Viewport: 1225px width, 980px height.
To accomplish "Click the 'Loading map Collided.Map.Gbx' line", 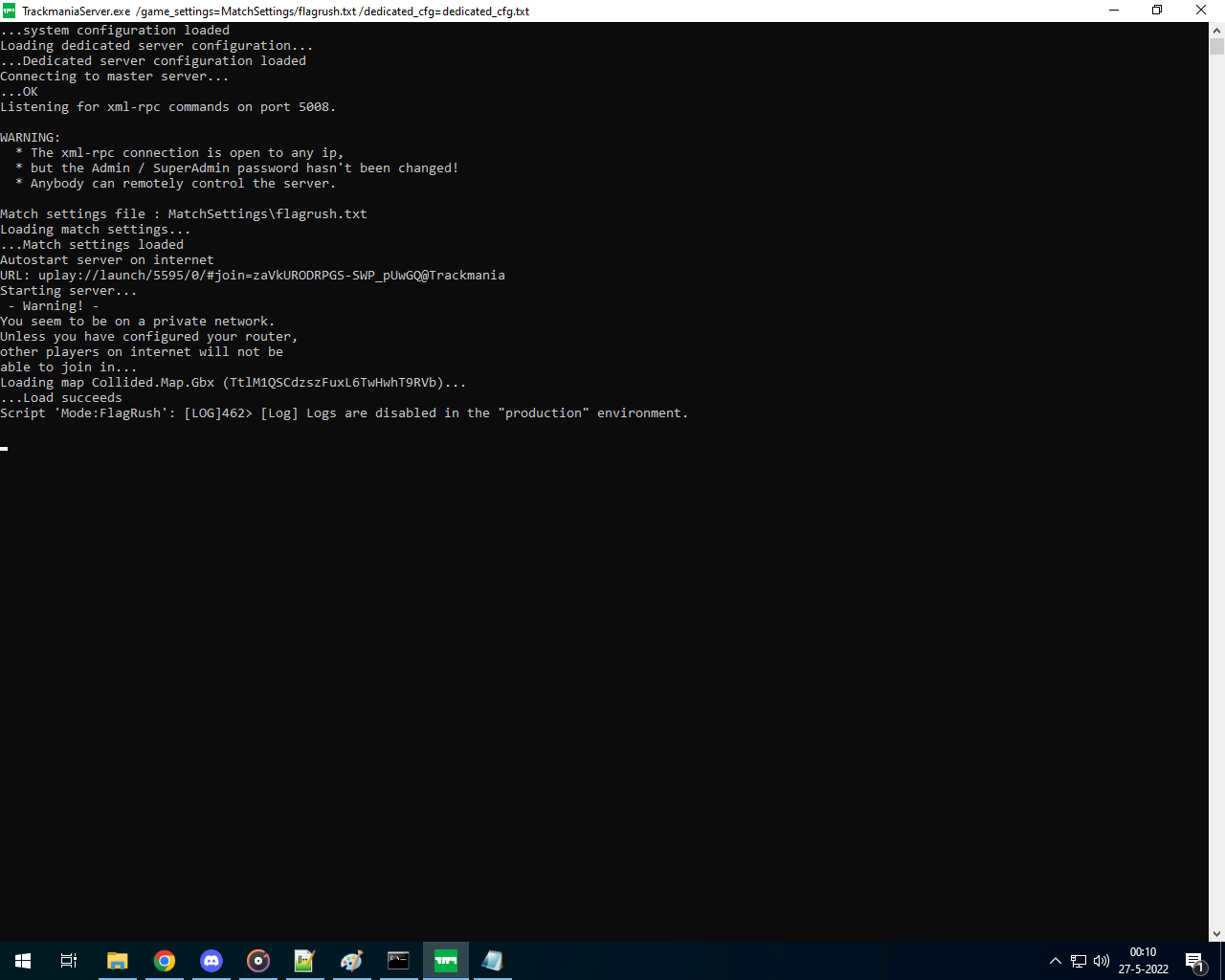I will point(234,383).
